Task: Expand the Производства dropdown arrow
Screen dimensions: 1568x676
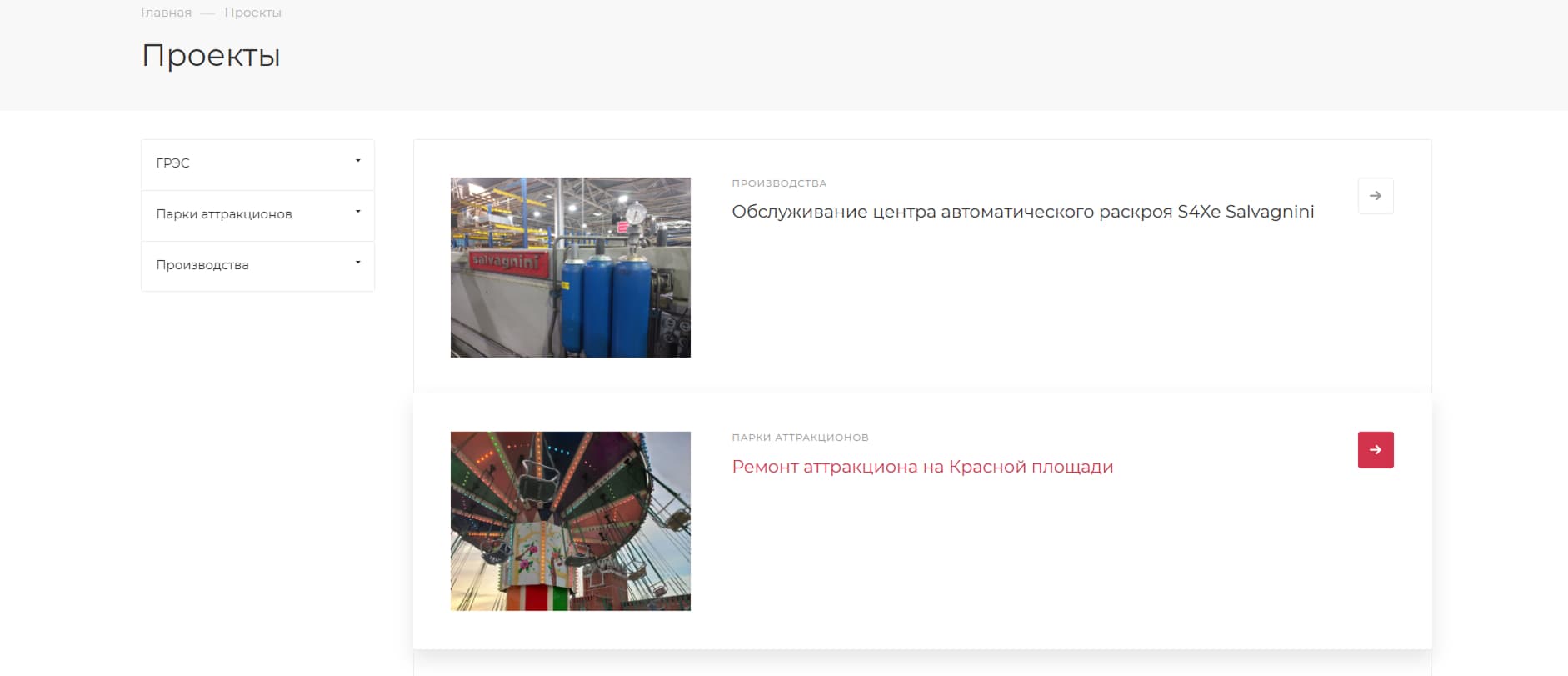Action: pyautogui.click(x=358, y=263)
